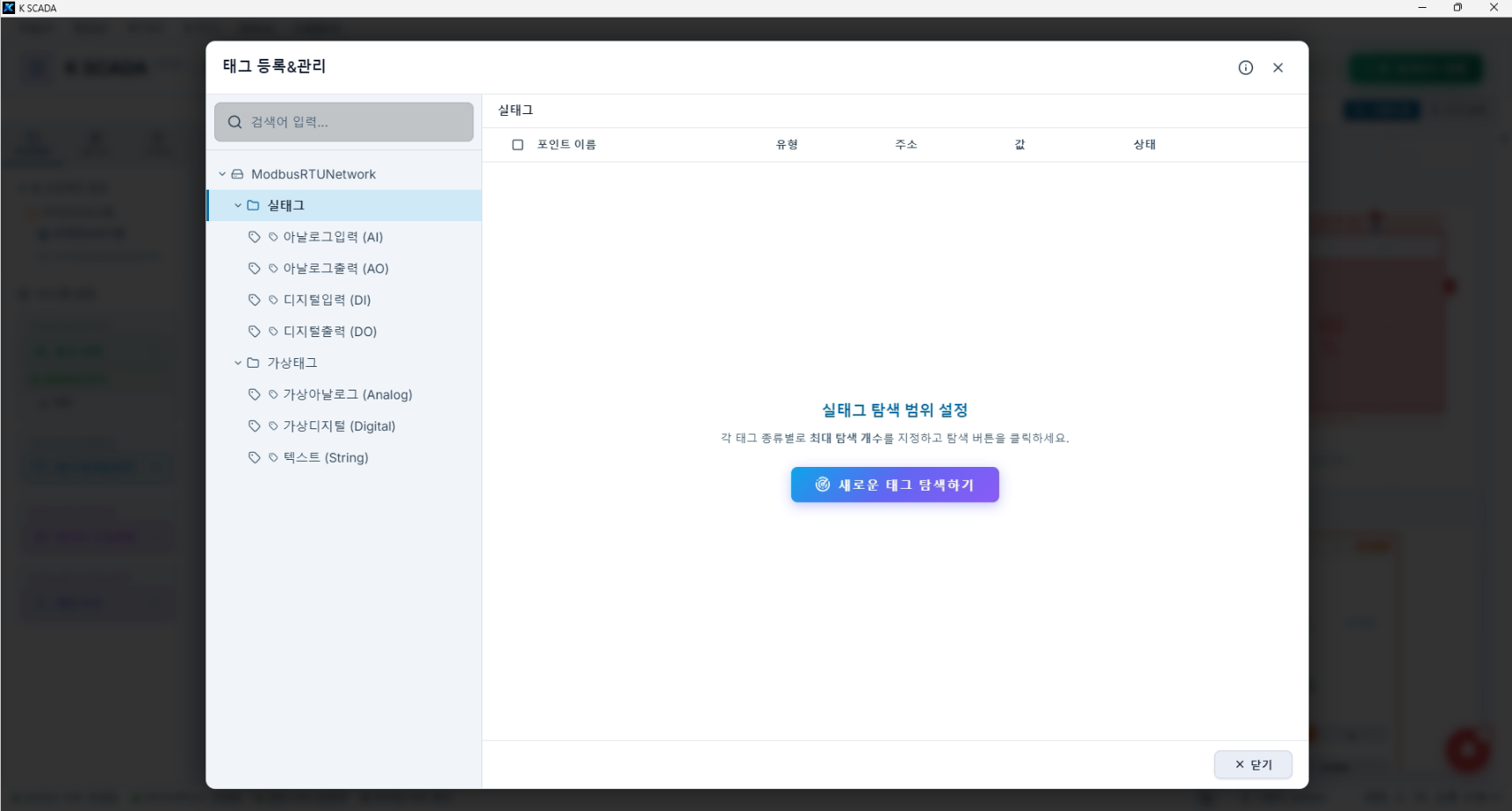The height and width of the screenshot is (811, 1512).
Task: Check the select-all checkbox in the table header
Action: point(518,144)
